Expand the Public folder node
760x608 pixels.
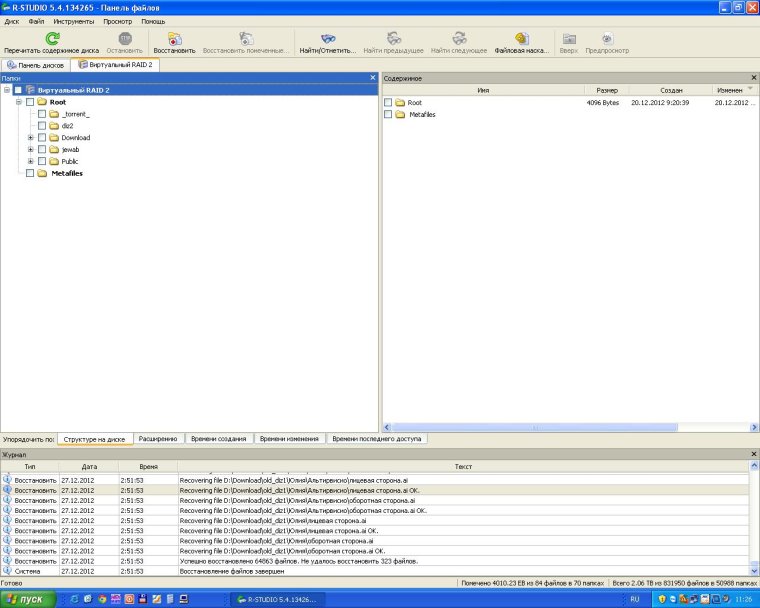tap(31, 161)
